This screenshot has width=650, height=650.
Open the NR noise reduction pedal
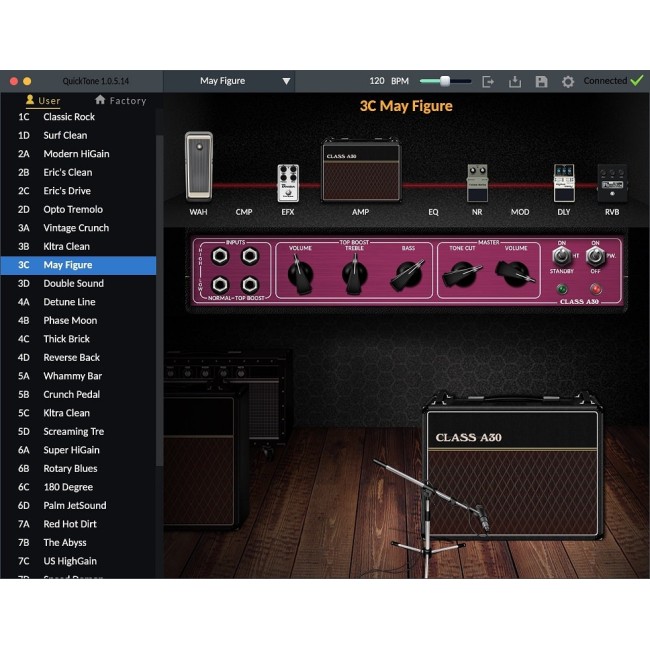[x=477, y=183]
